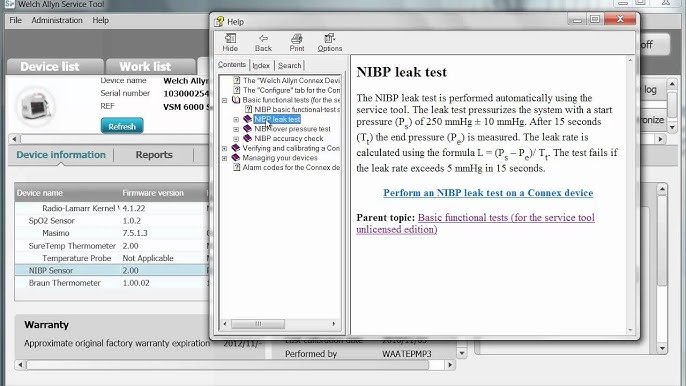Viewport: 686px width, 386px height.
Task: Minimize the Help window
Action: 578,19
